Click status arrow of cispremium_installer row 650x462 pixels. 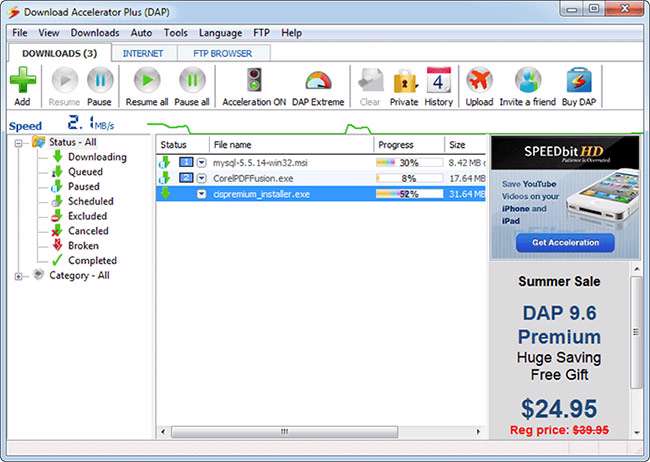click(x=165, y=193)
